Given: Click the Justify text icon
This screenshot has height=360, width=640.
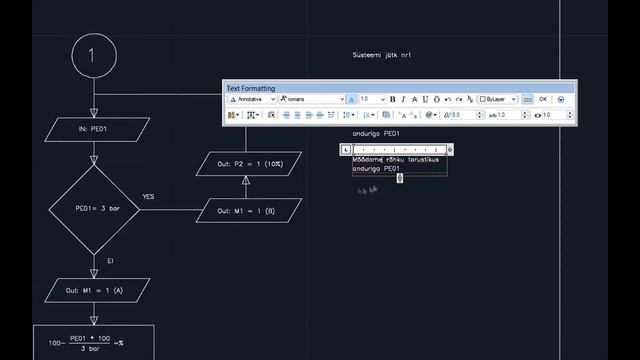Looking at the screenshot, I should tap(320, 115).
